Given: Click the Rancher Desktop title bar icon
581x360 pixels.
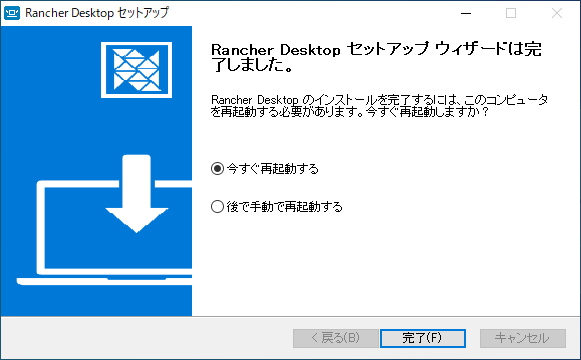Looking at the screenshot, I should 11,13.
